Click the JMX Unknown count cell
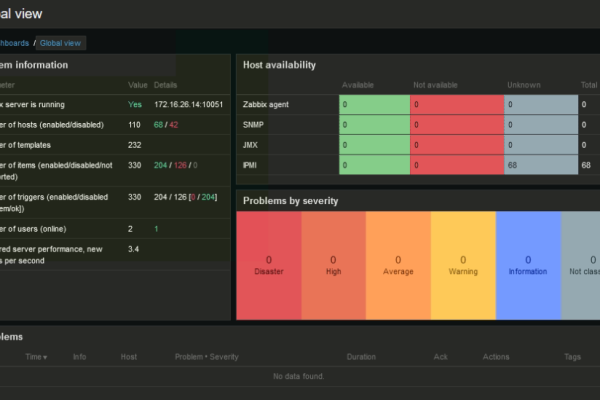 [540, 144]
